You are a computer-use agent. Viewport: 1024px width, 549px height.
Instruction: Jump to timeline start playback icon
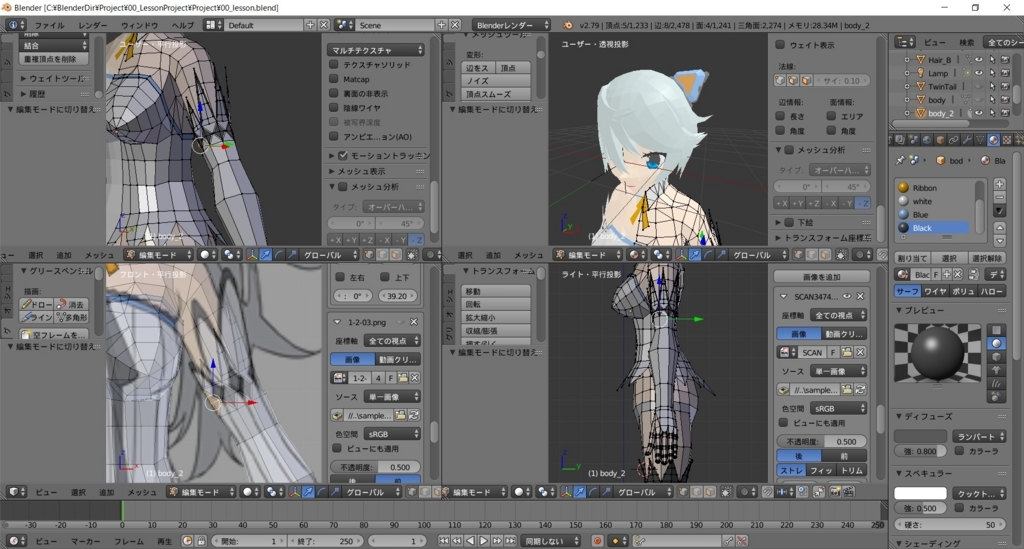click(x=443, y=541)
